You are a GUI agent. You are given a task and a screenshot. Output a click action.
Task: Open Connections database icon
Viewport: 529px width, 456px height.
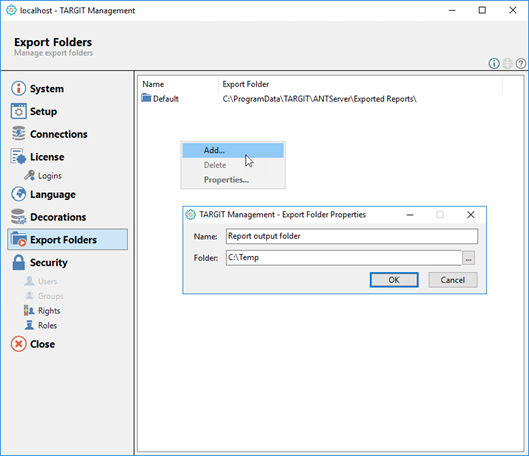click(18, 134)
